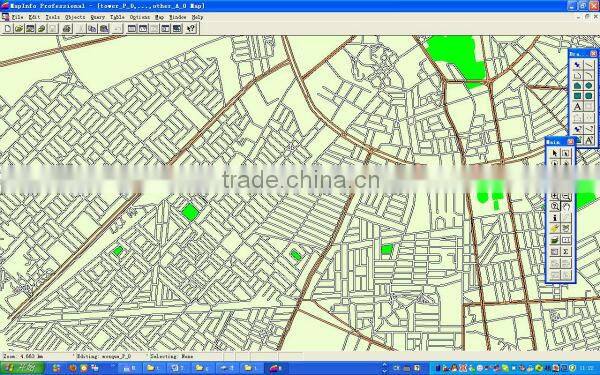
Task: Click the Open Table folder icon
Action: 19,29
